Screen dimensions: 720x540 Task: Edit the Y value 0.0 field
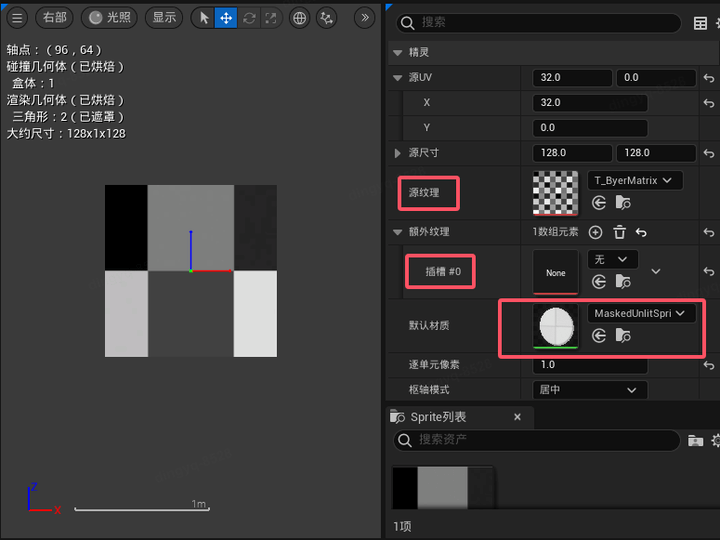tap(590, 128)
